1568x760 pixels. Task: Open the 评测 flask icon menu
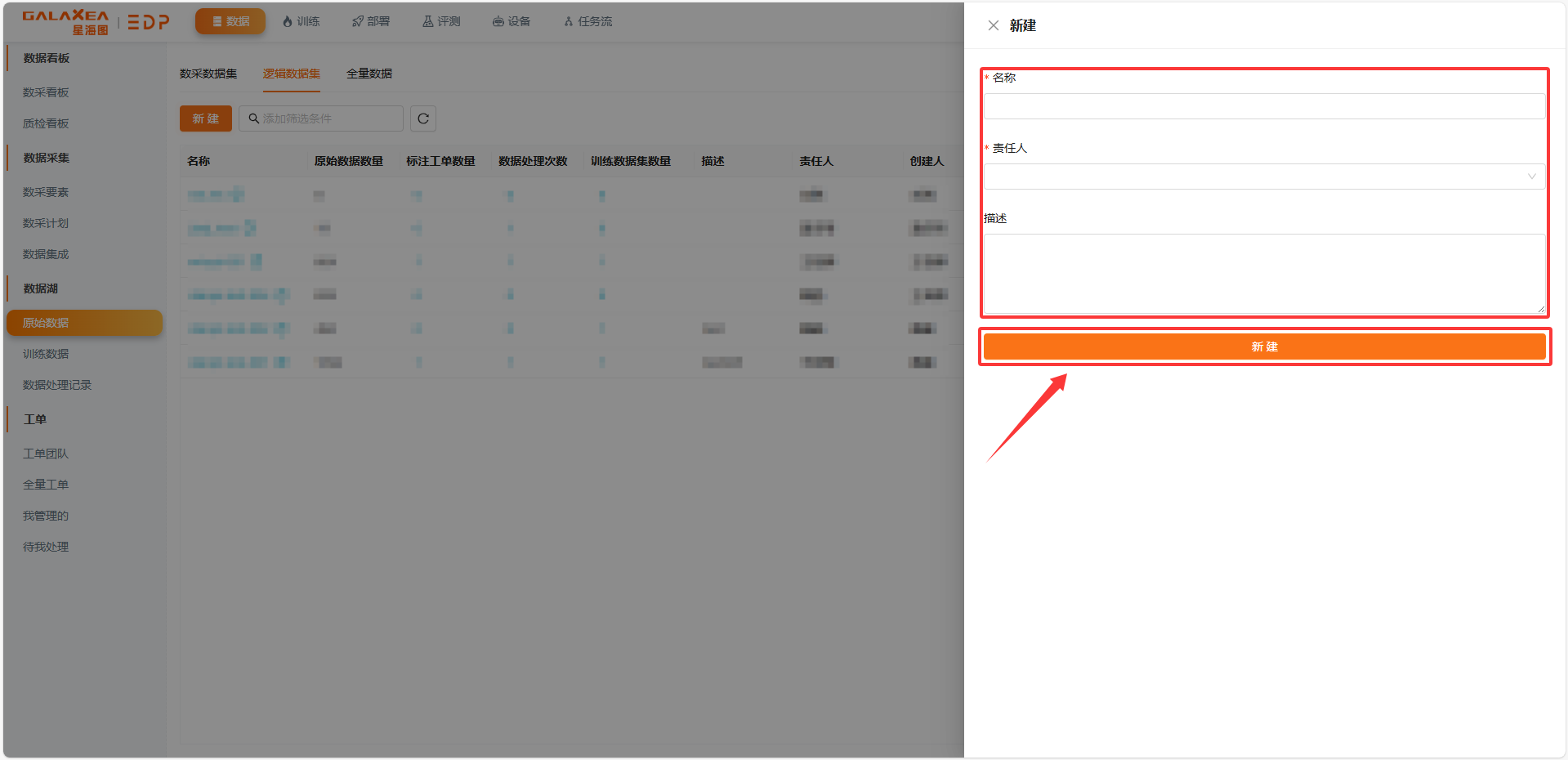441,21
